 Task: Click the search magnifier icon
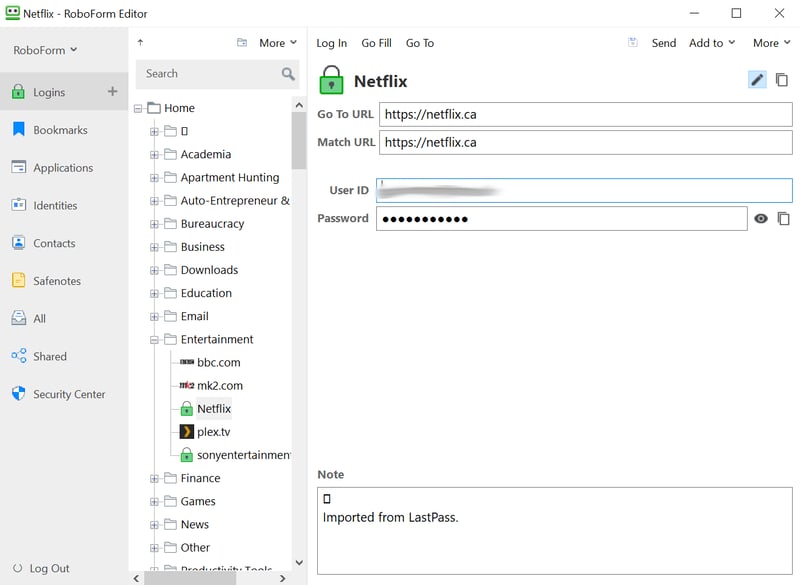[x=288, y=74]
